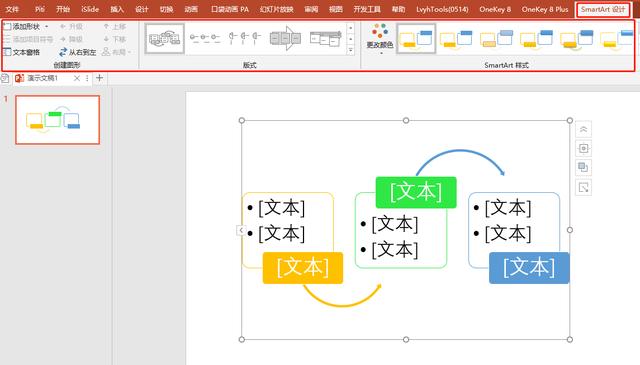
Task: Click the second bullet in the blue text box
Action: point(503,234)
